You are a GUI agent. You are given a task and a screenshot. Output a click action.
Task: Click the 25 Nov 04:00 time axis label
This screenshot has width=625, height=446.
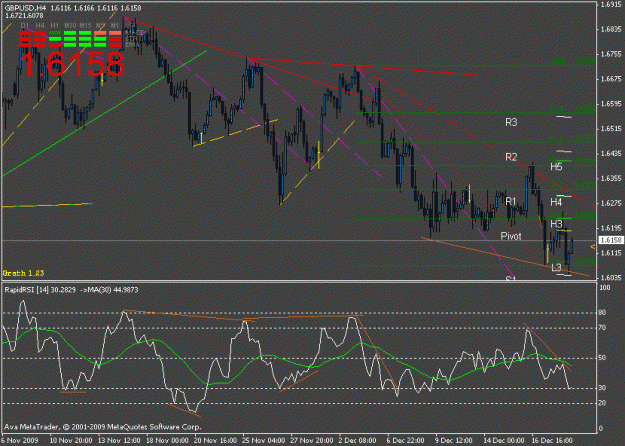(263, 440)
